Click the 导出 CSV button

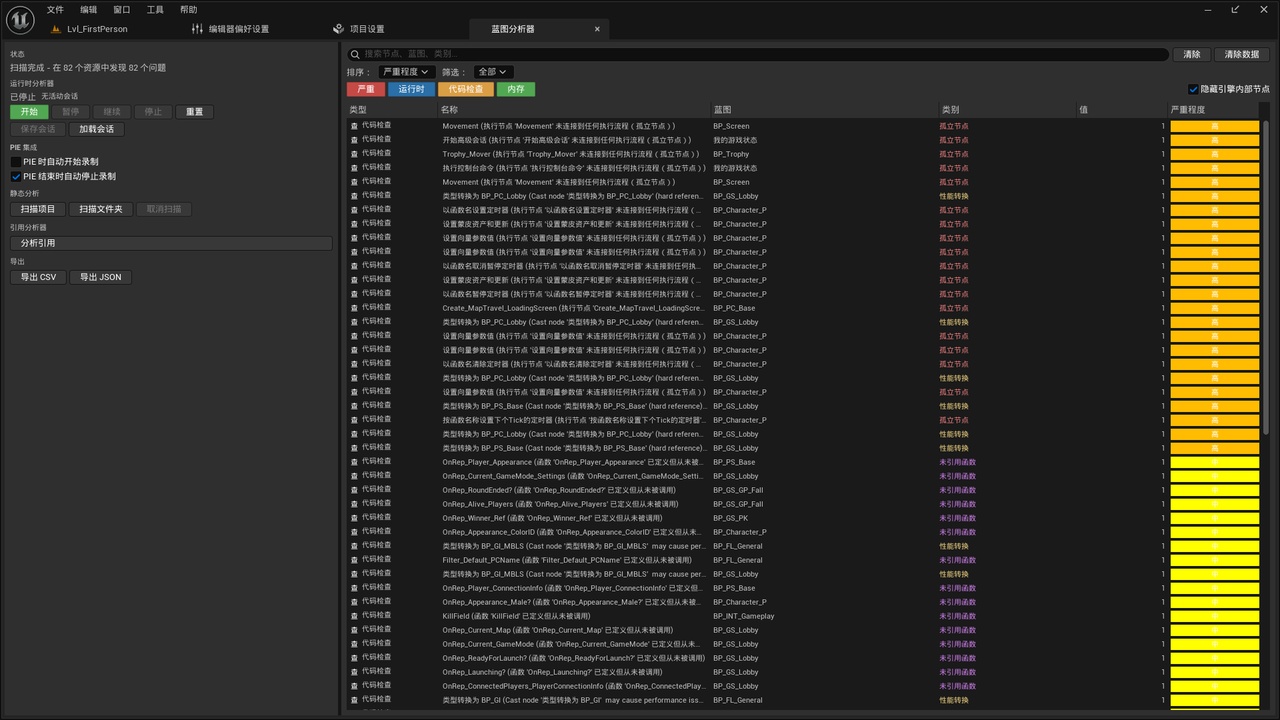[38, 277]
